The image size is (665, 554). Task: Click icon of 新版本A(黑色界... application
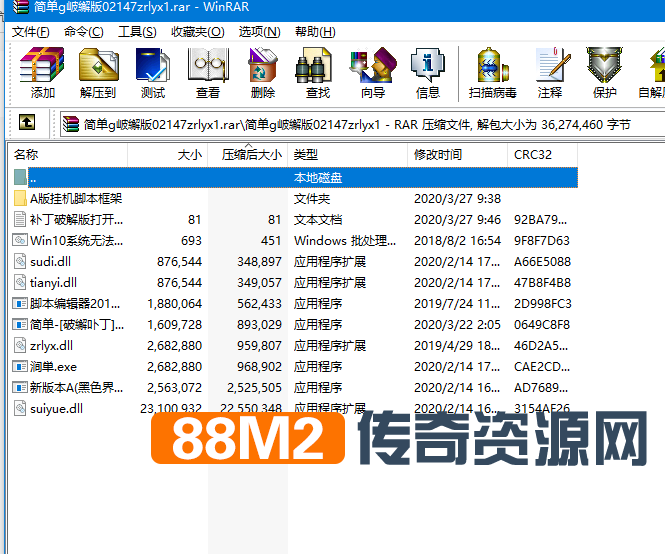(x=20, y=387)
